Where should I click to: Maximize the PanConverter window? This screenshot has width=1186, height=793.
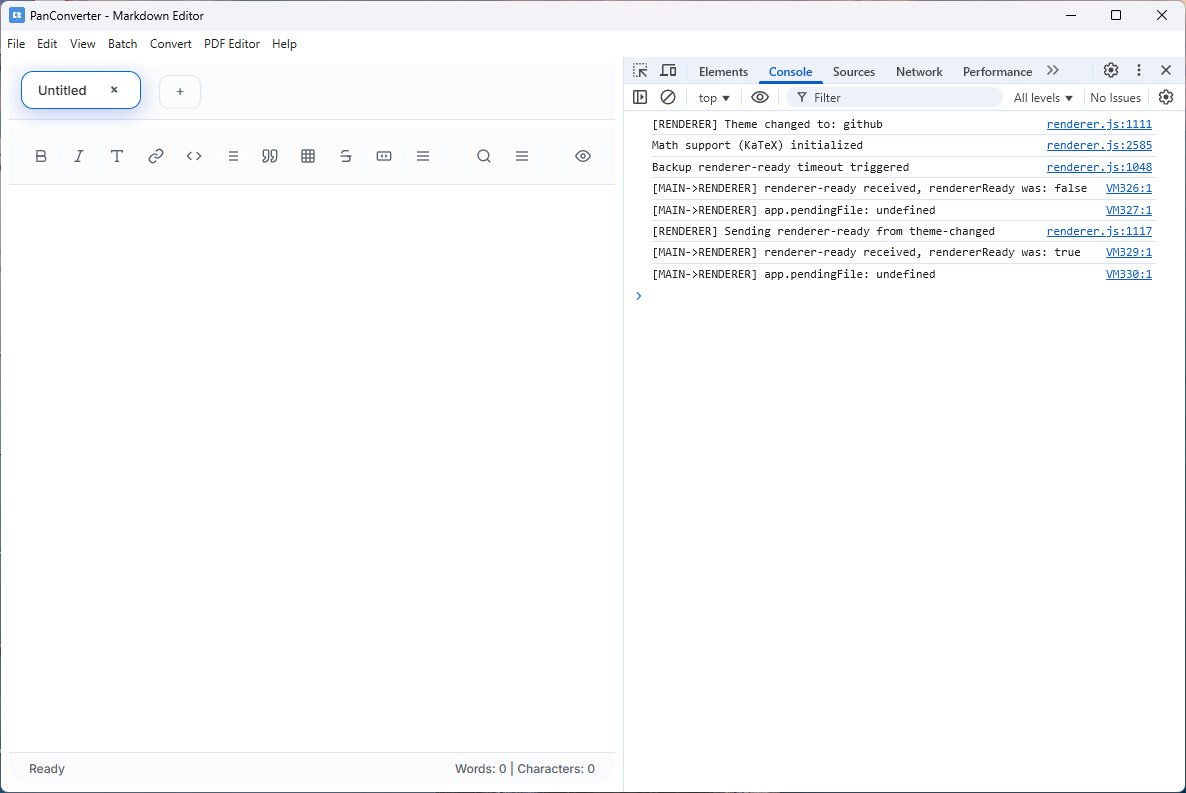1116,15
